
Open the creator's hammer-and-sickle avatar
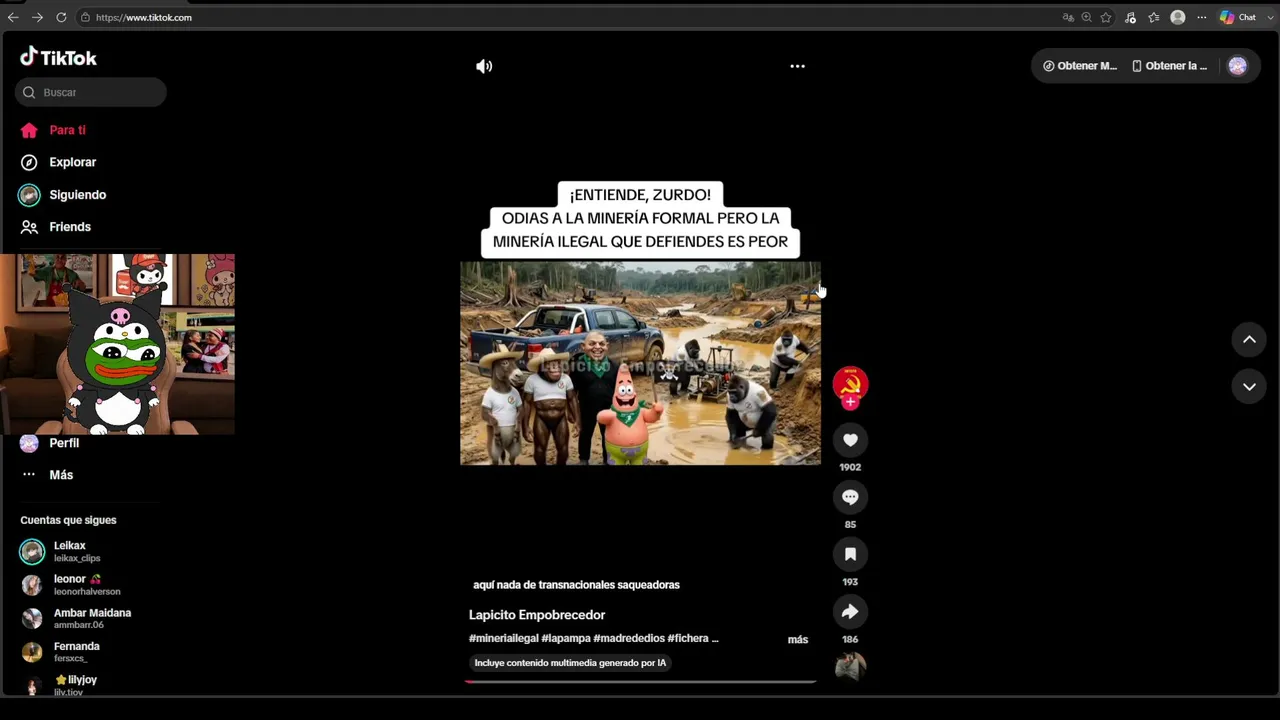[850, 383]
